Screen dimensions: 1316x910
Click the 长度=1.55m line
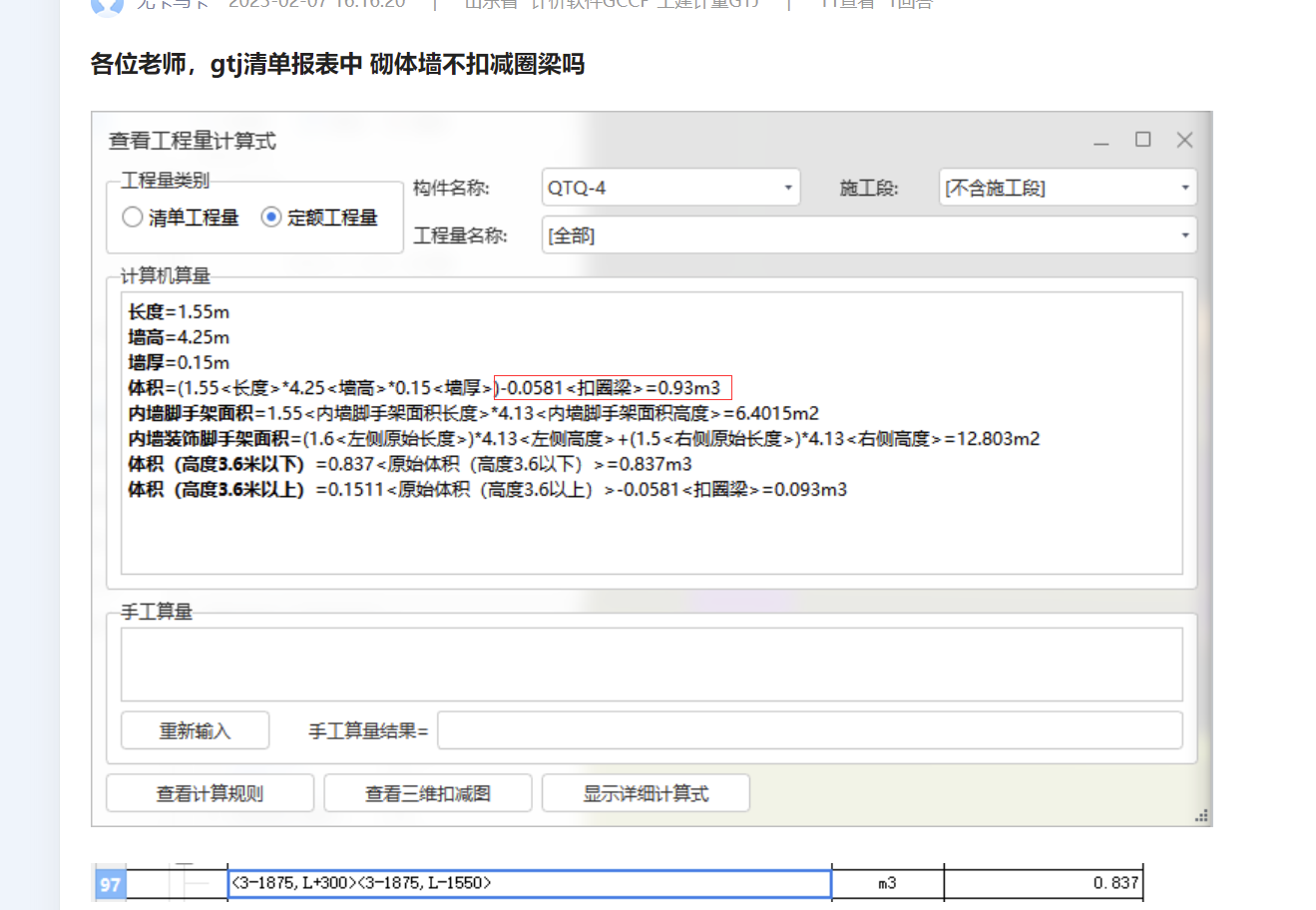click(x=179, y=312)
